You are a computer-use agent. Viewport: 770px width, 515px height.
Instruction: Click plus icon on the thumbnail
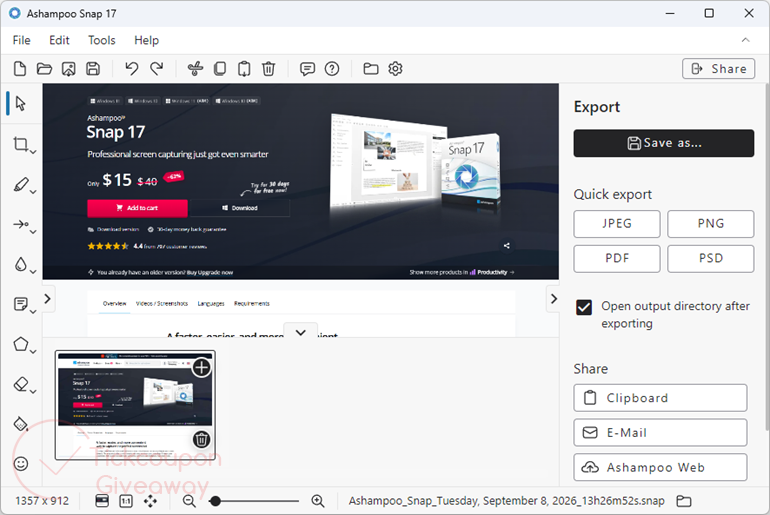pos(201,368)
